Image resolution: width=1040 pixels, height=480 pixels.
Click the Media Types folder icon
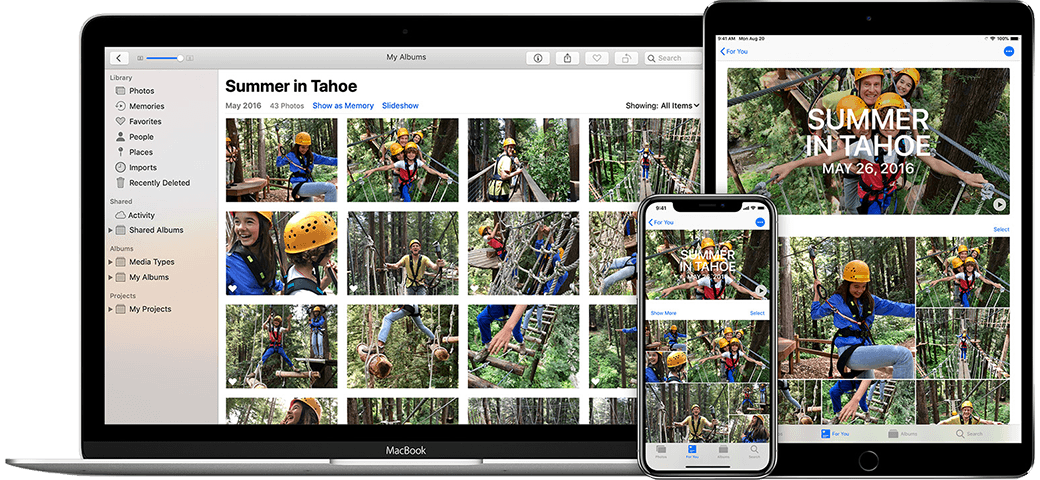click(121, 262)
